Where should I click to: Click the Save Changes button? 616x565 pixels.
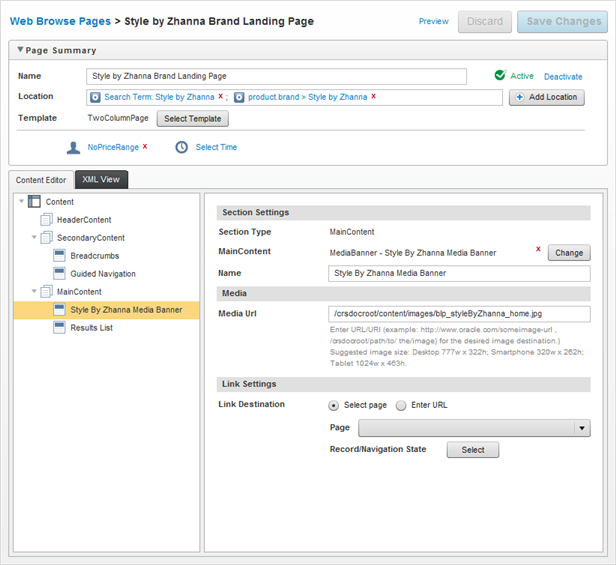pyautogui.click(x=563, y=22)
